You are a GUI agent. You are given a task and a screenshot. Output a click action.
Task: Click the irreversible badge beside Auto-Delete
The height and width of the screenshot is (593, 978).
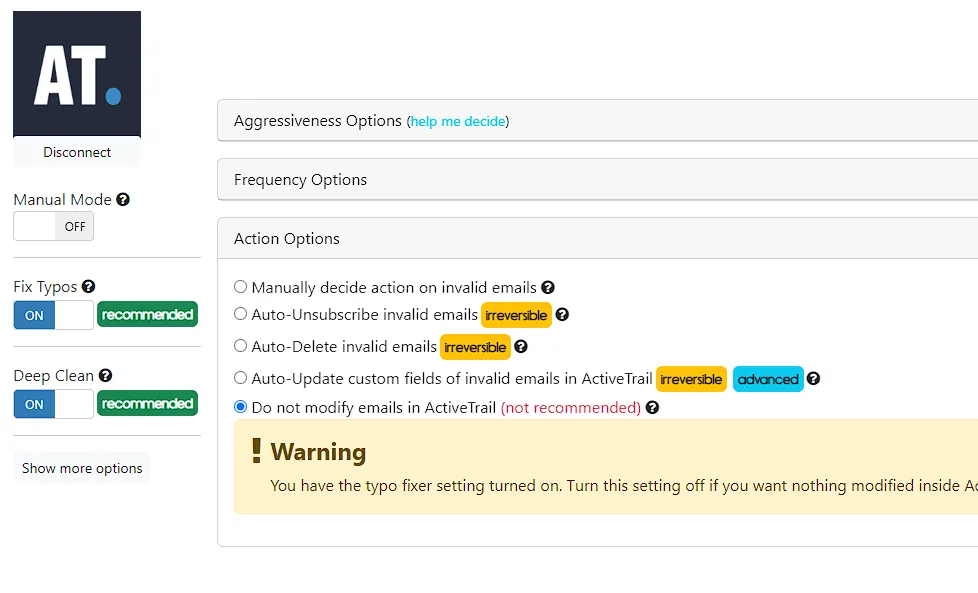click(x=475, y=347)
